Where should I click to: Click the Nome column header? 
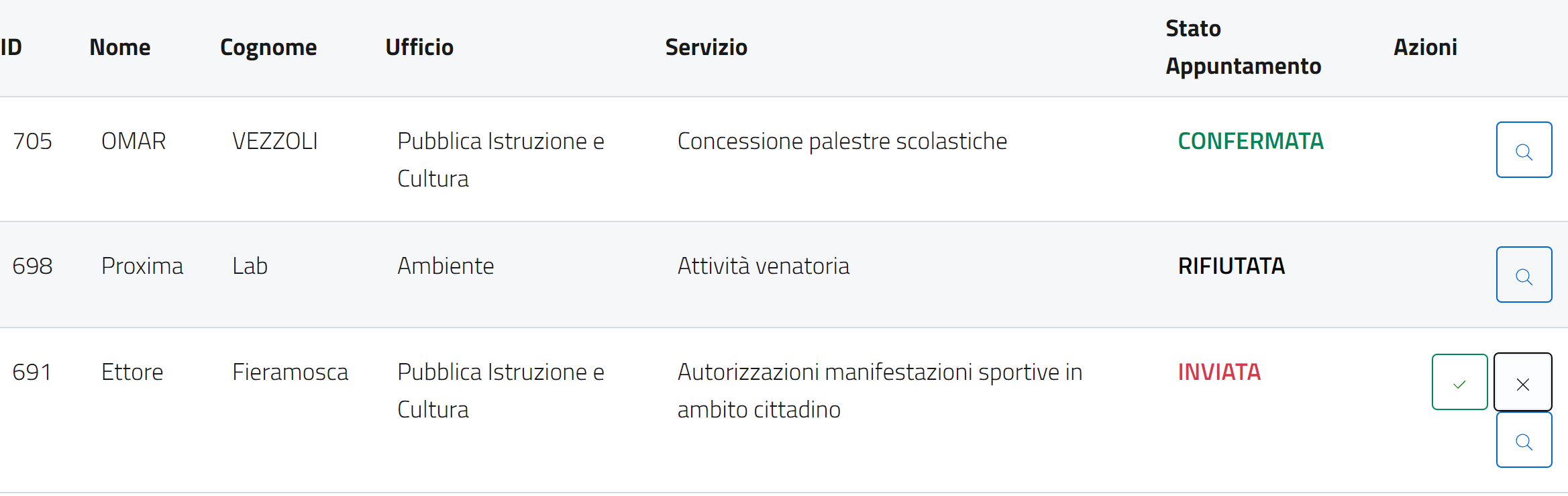click(120, 48)
